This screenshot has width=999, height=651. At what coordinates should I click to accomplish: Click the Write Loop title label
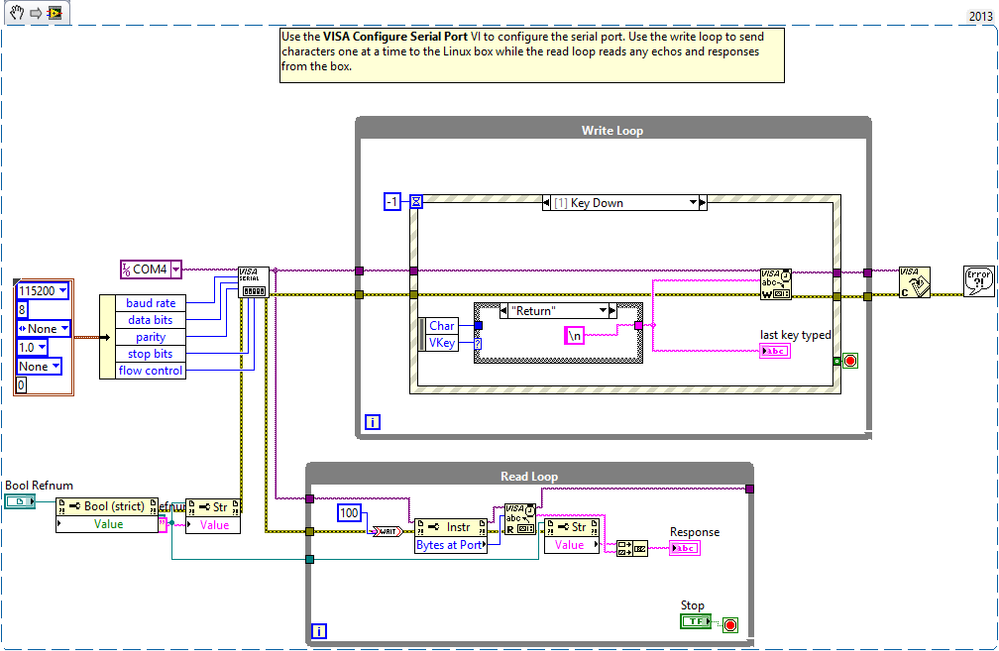click(612, 131)
